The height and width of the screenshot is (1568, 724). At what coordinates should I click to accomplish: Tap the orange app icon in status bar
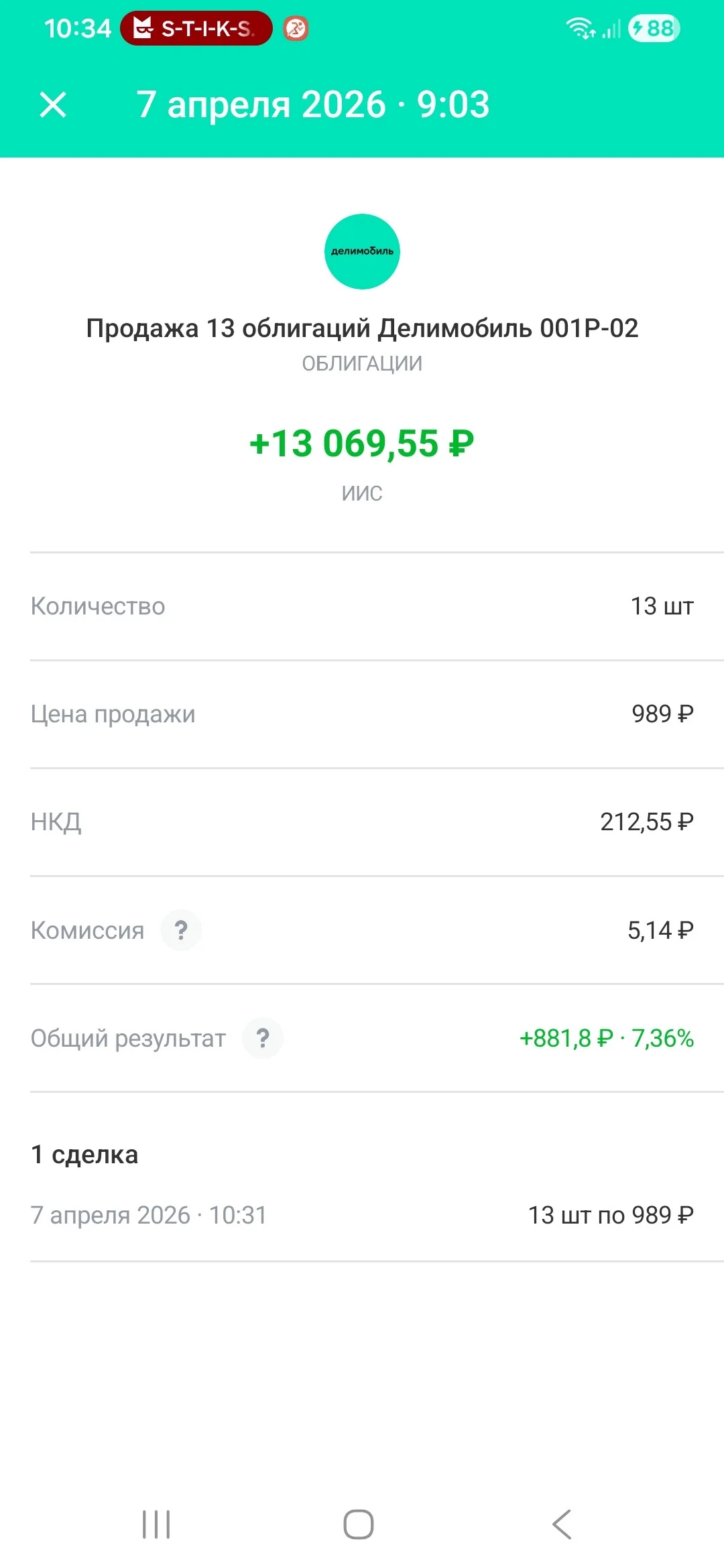[296, 28]
